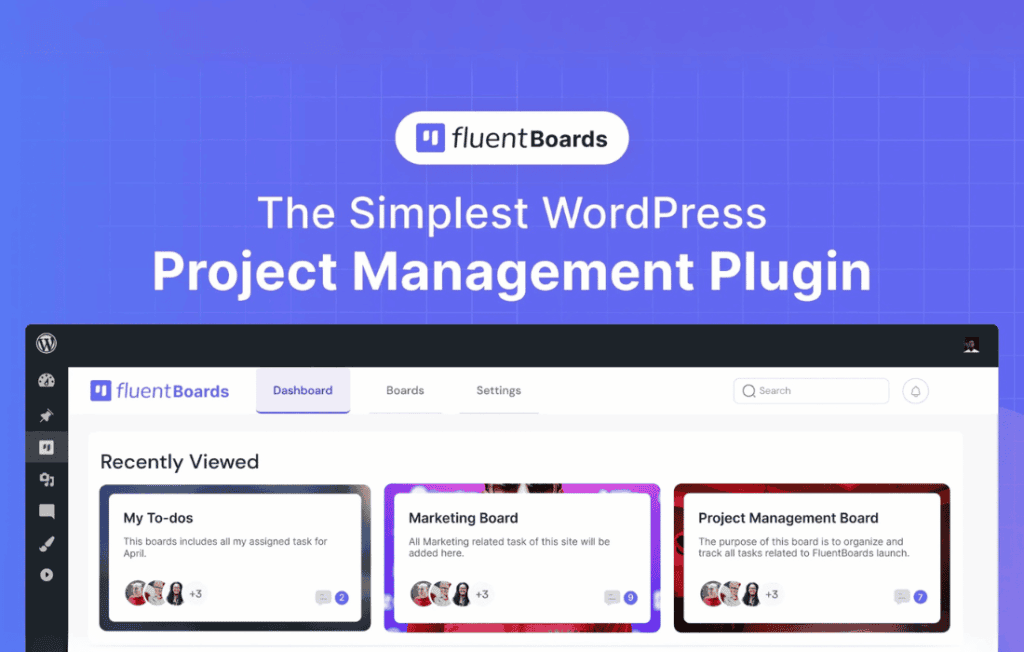Open the WordPress Dashboard gauge icon in sidebar
The image size is (1024, 652).
(x=46, y=380)
